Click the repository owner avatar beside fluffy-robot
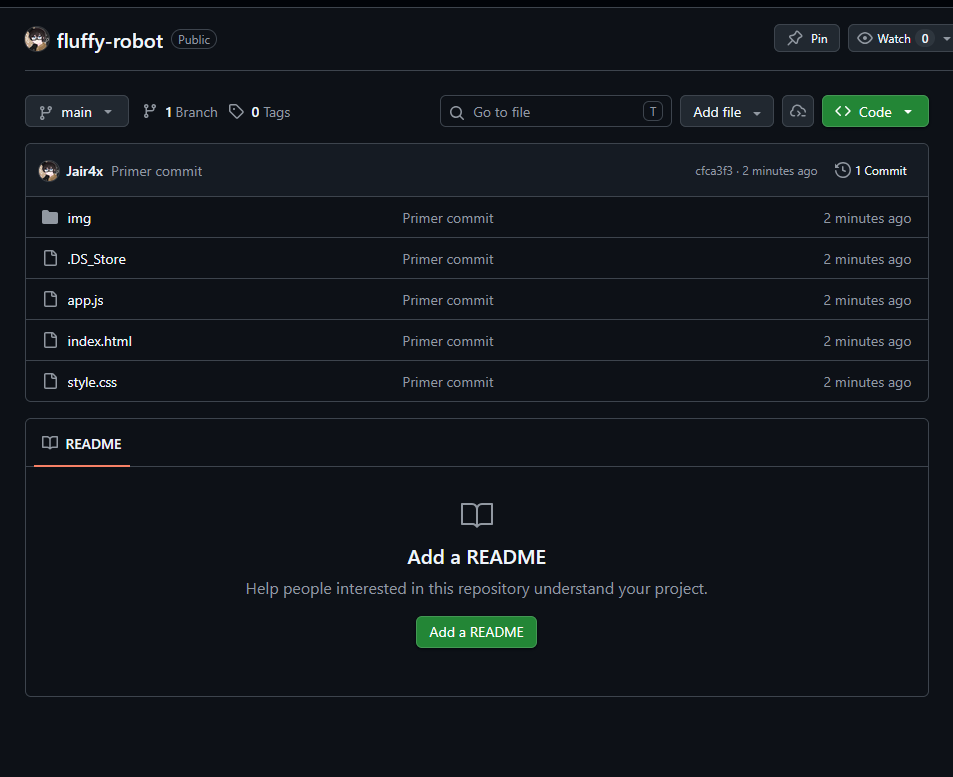Viewport: 953px width, 777px height. pyautogui.click(x=37, y=40)
